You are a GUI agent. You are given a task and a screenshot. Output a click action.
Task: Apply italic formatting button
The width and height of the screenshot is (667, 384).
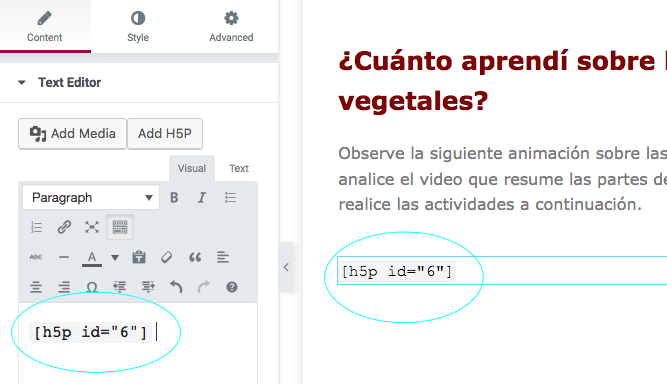click(202, 198)
